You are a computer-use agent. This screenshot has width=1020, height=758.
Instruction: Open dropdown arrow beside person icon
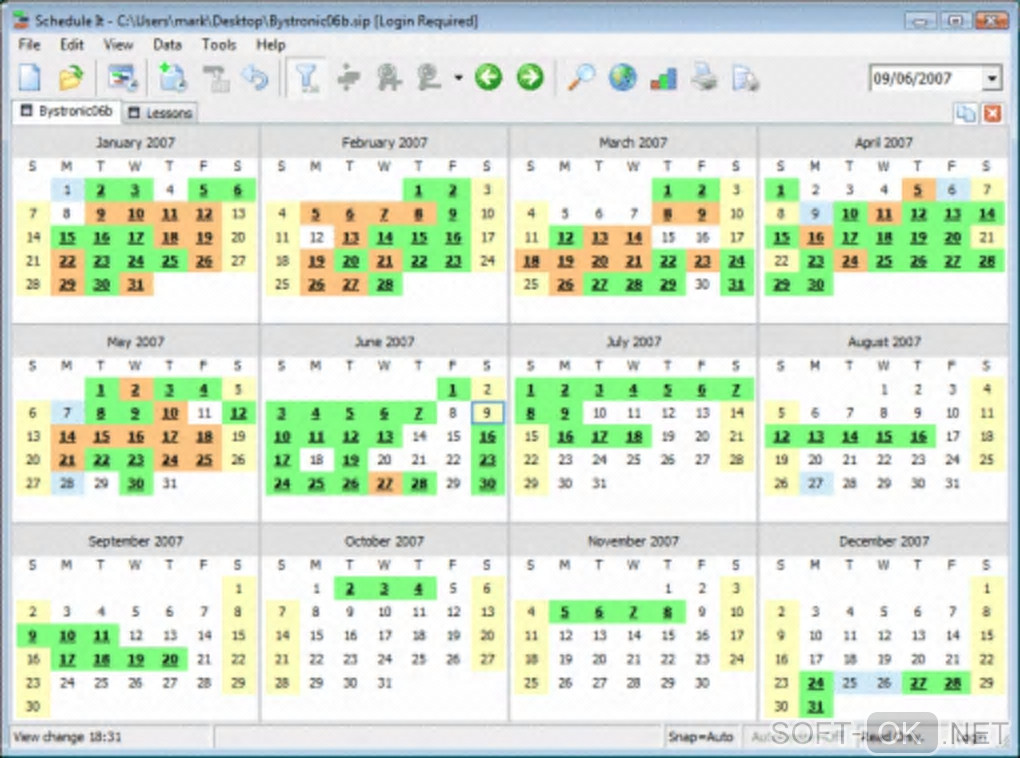[459, 79]
